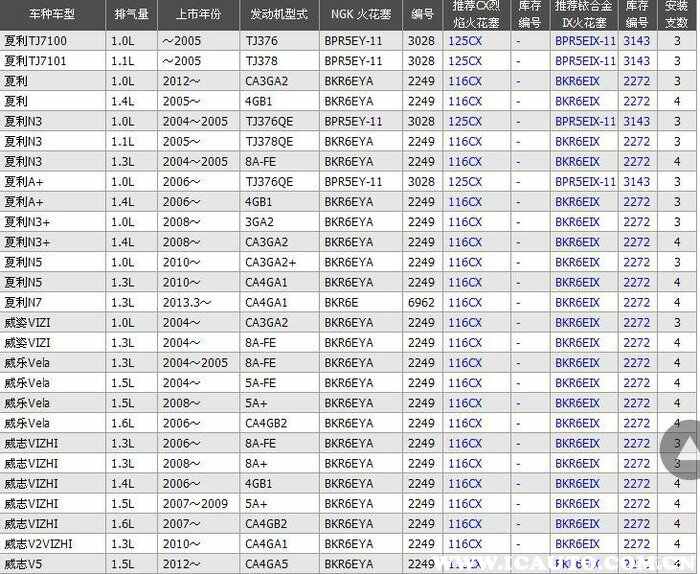Open stock number 3143 in the 夏利TJ7101 row

pyautogui.click(x=637, y=61)
